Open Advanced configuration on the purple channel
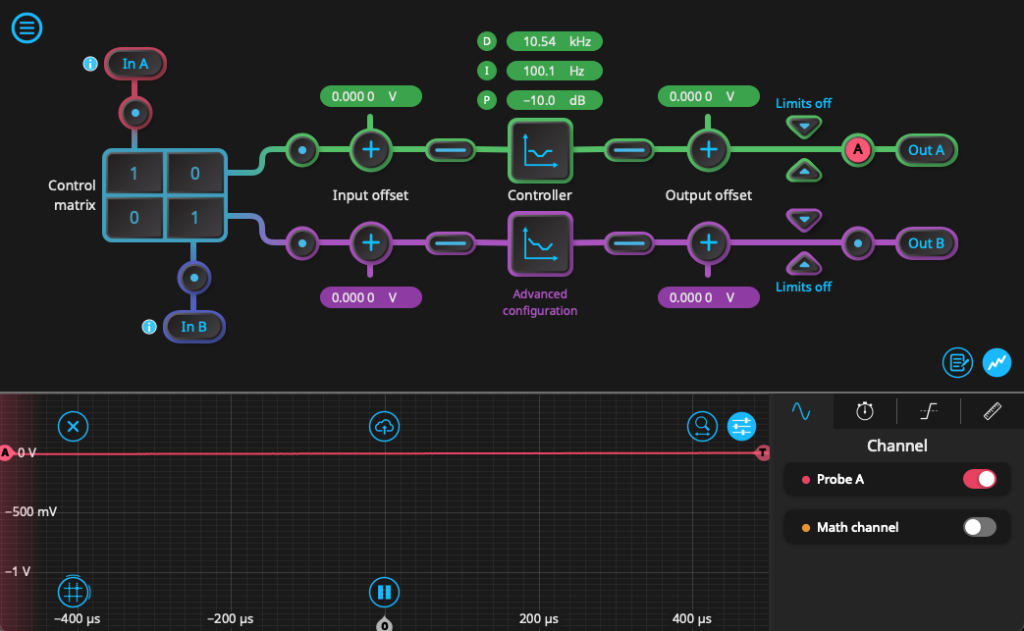Image resolution: width=1024 pixels, height=631 pixels. coord(539,244)
